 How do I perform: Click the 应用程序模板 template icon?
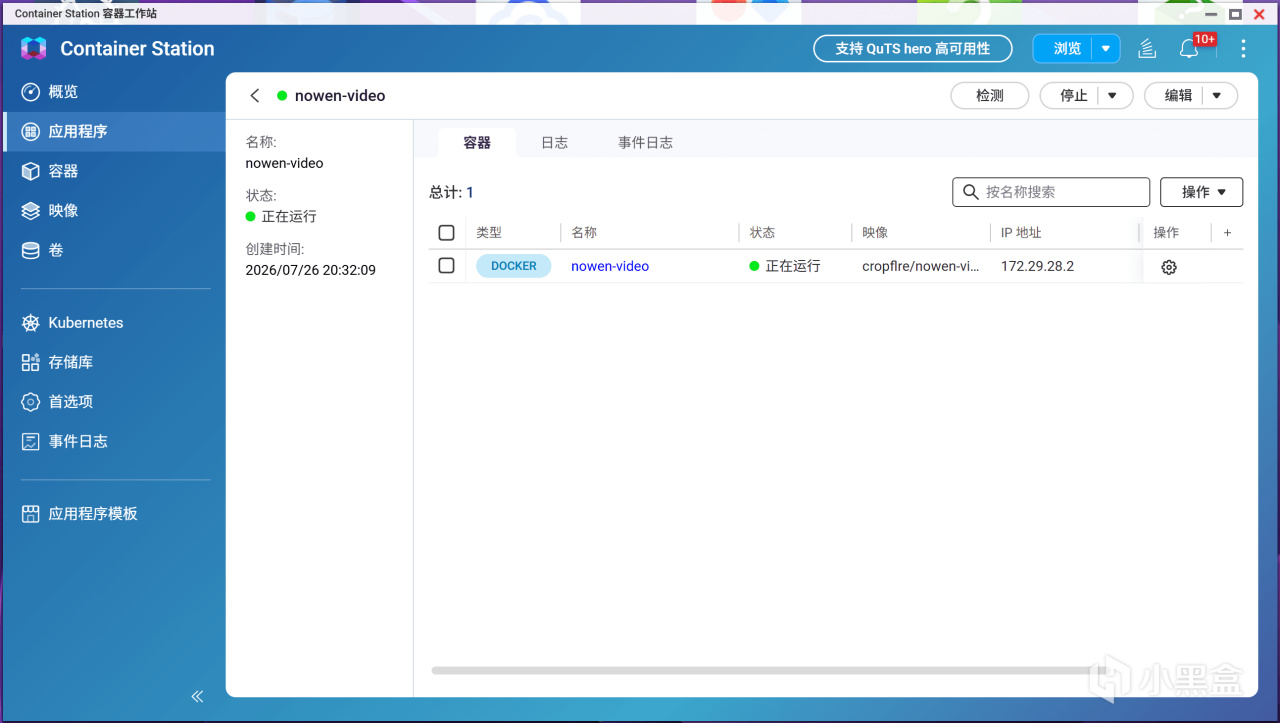pos(31,514)
